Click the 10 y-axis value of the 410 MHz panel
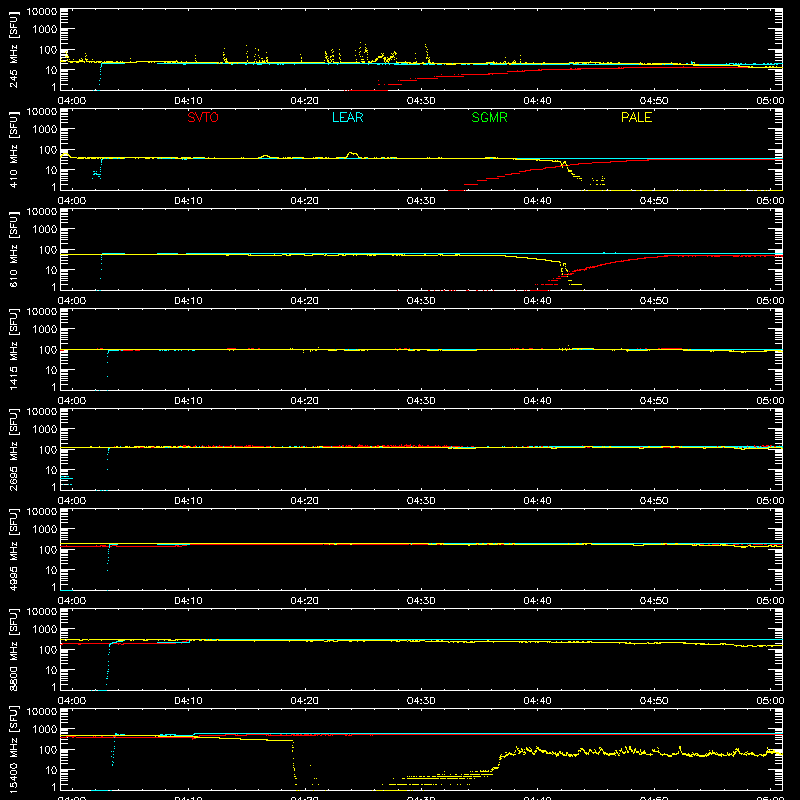This screenshot has width=800, height=800. coord(51,170)
